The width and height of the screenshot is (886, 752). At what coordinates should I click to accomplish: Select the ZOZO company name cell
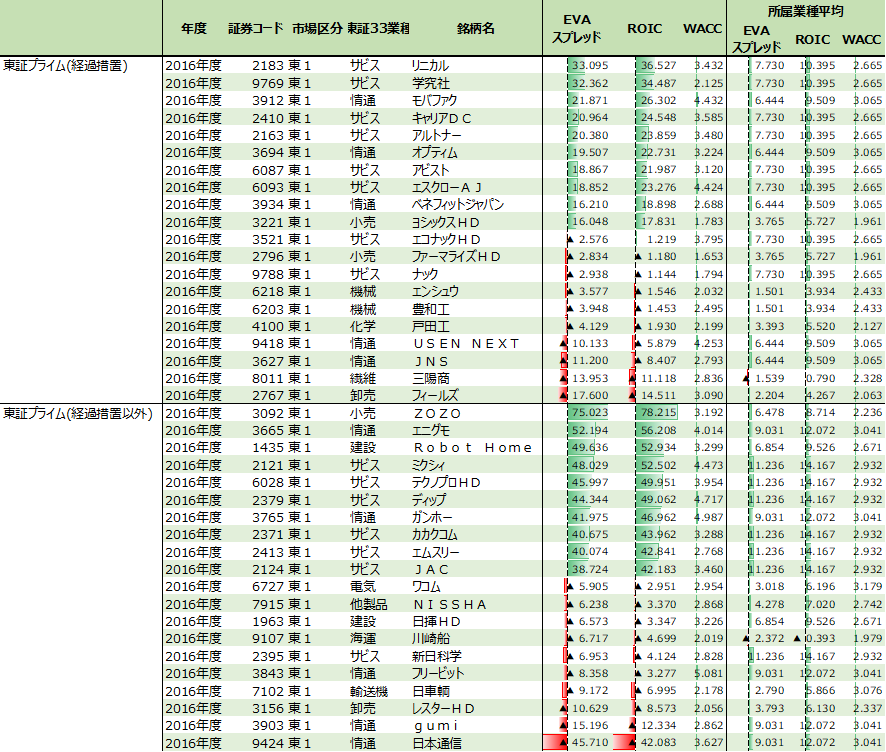tap(437, 413)
